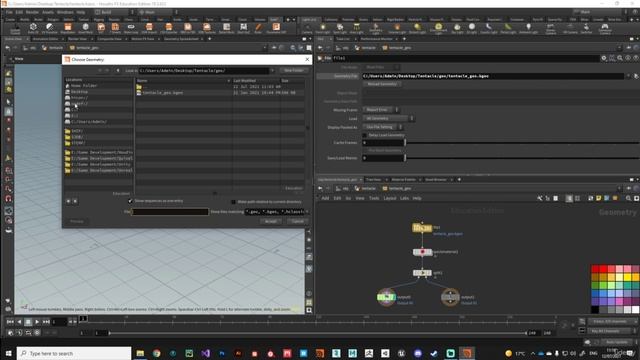Create an Area Light from the shelf
Image resolution: width=640 pixels, height=360 pixels.
(x=356, y=28)
